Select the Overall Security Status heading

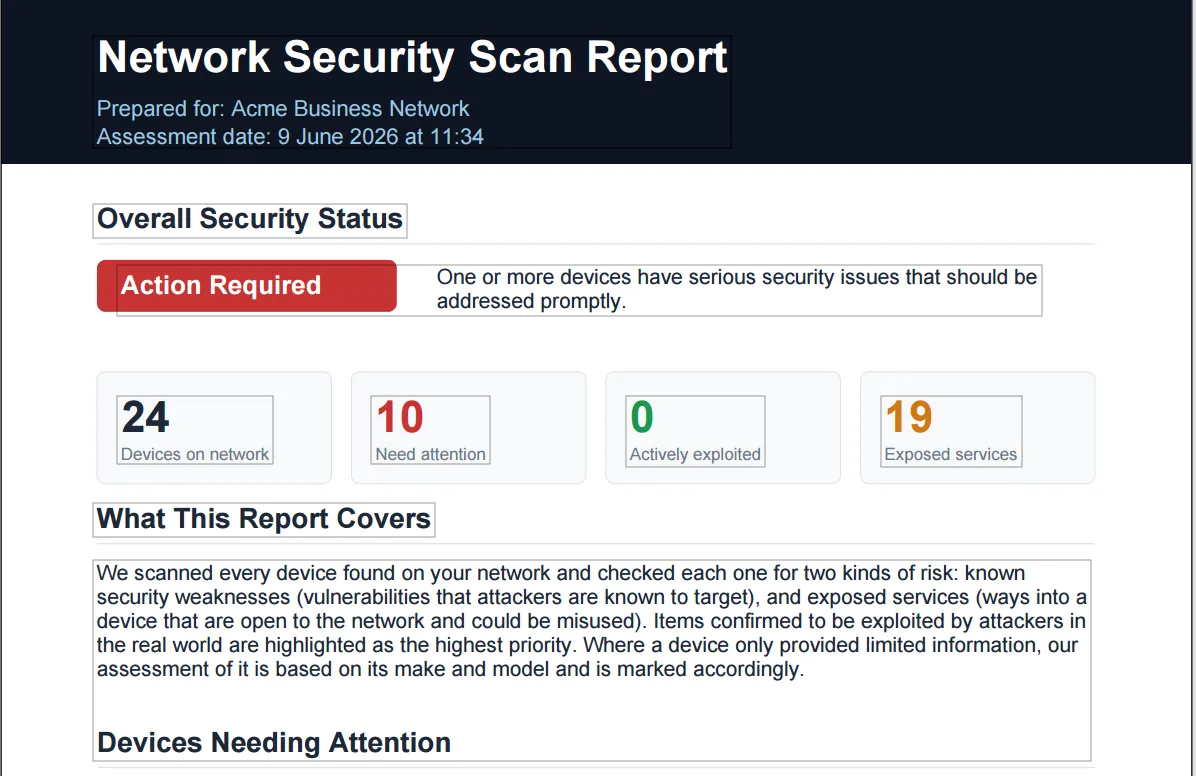(249, 220)
